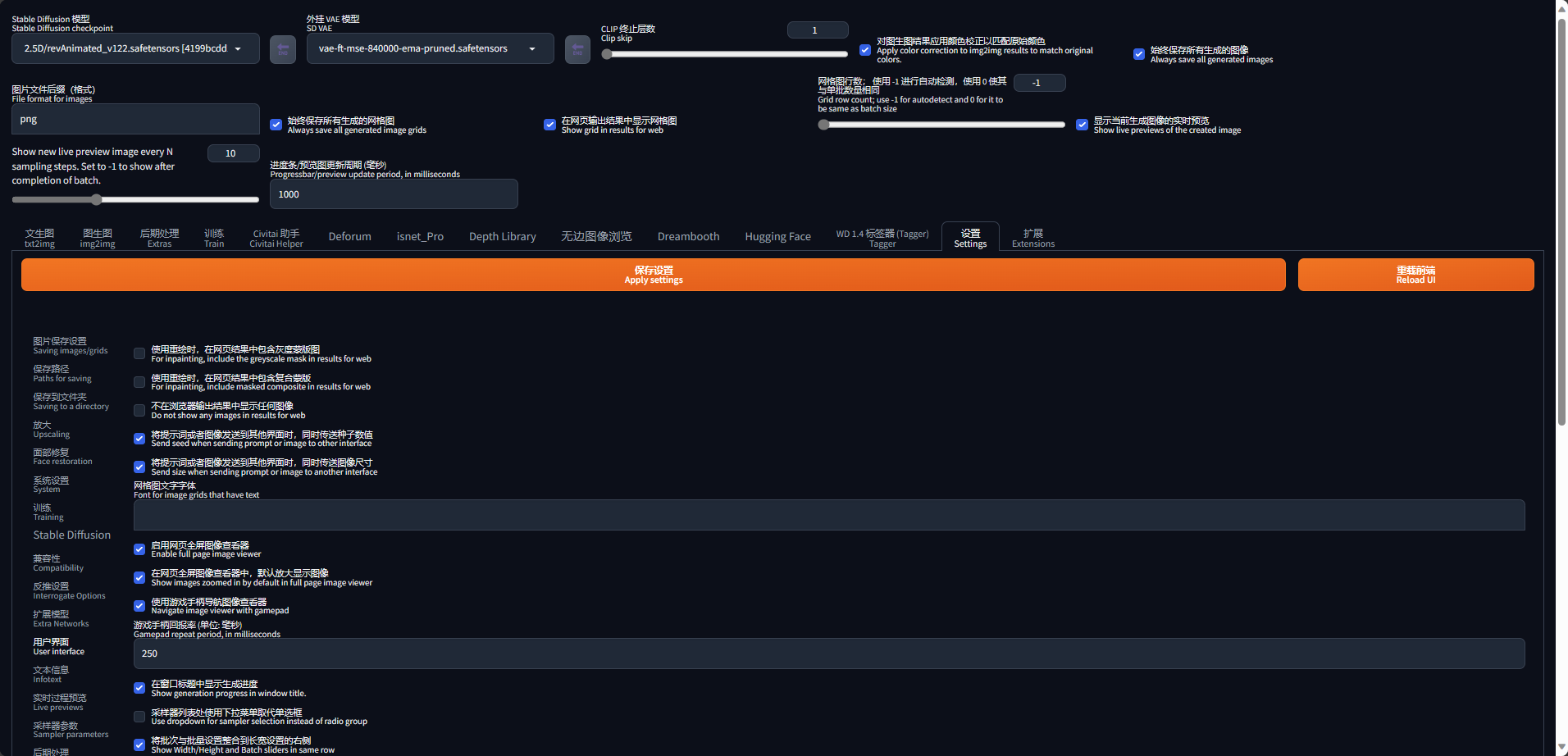Toggle 'Always save all generated image grids'
This screenshot has height=756, width=1568.
276,125
